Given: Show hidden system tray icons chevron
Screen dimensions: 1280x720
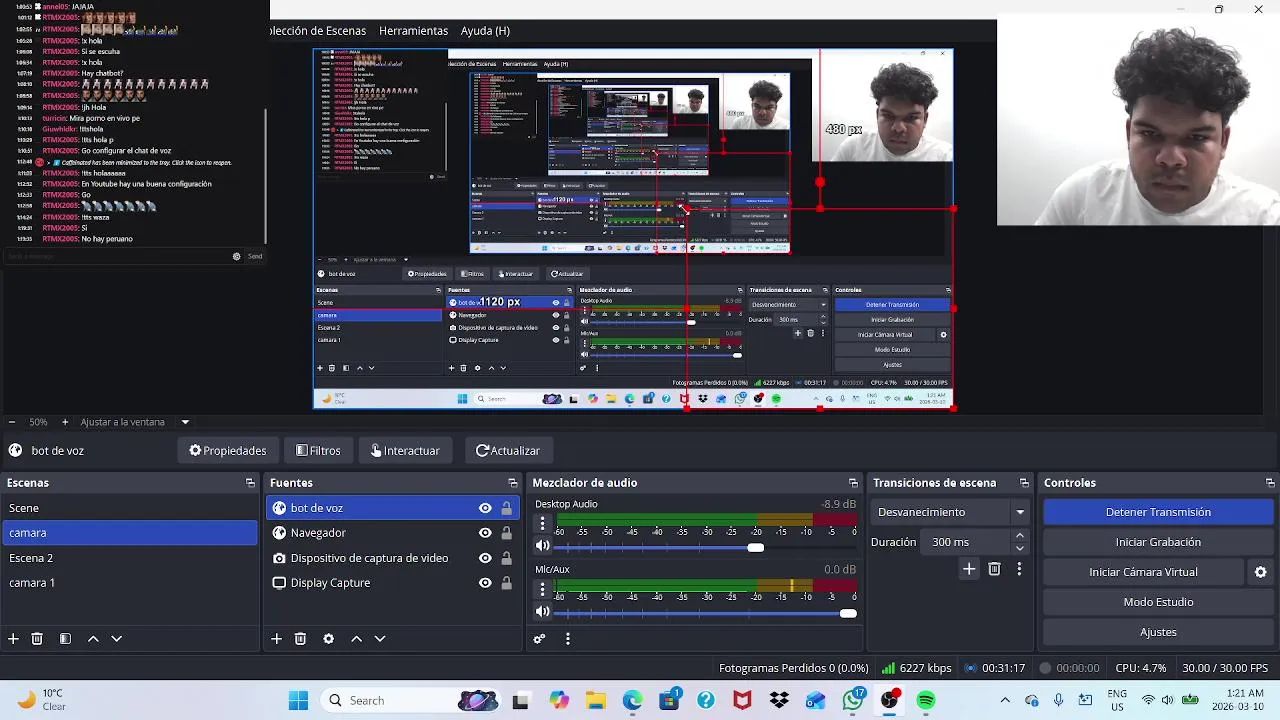Looking at the screenshot, I should click(1005, 700).
